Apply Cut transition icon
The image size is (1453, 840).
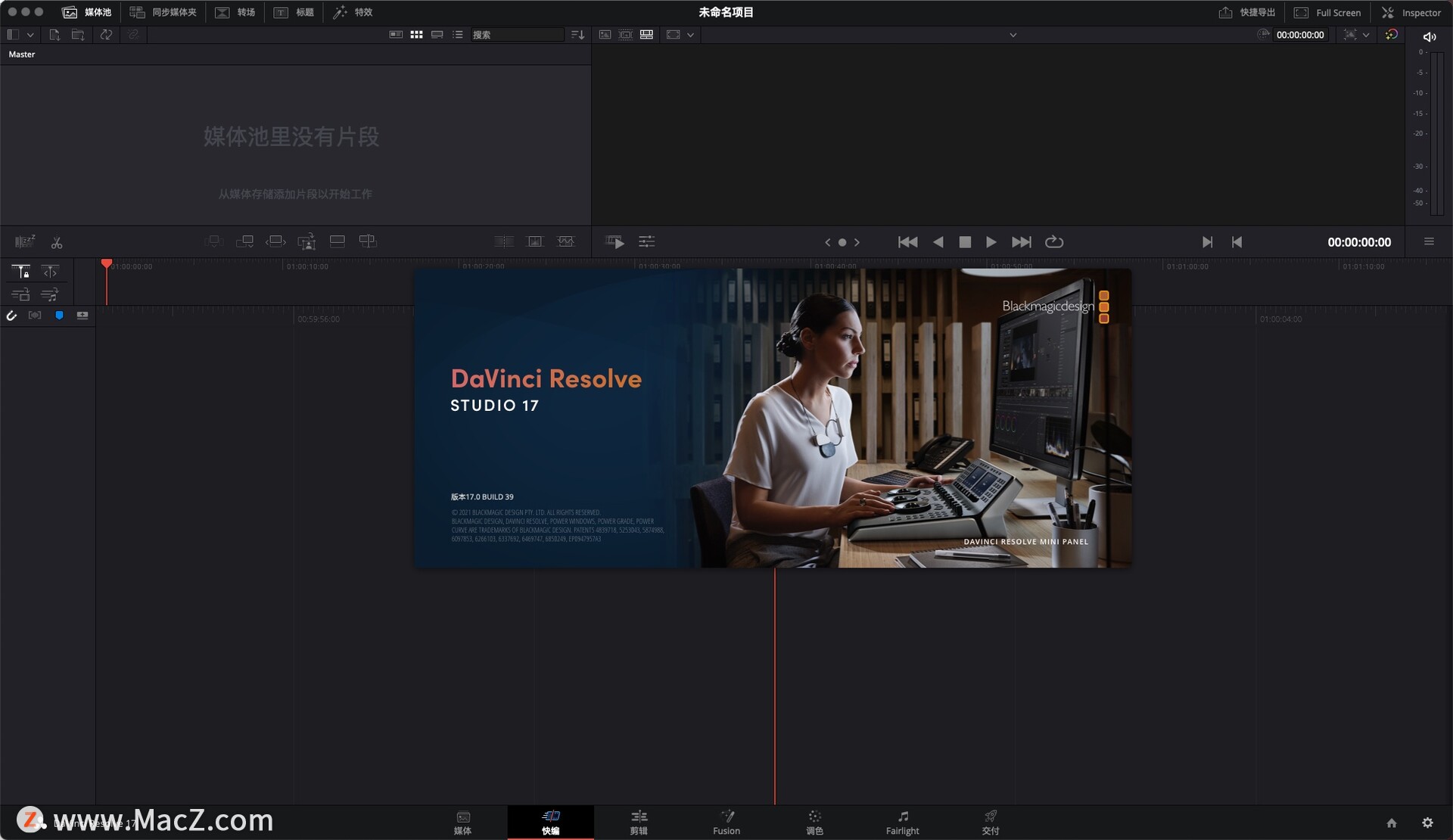(504, 241)
